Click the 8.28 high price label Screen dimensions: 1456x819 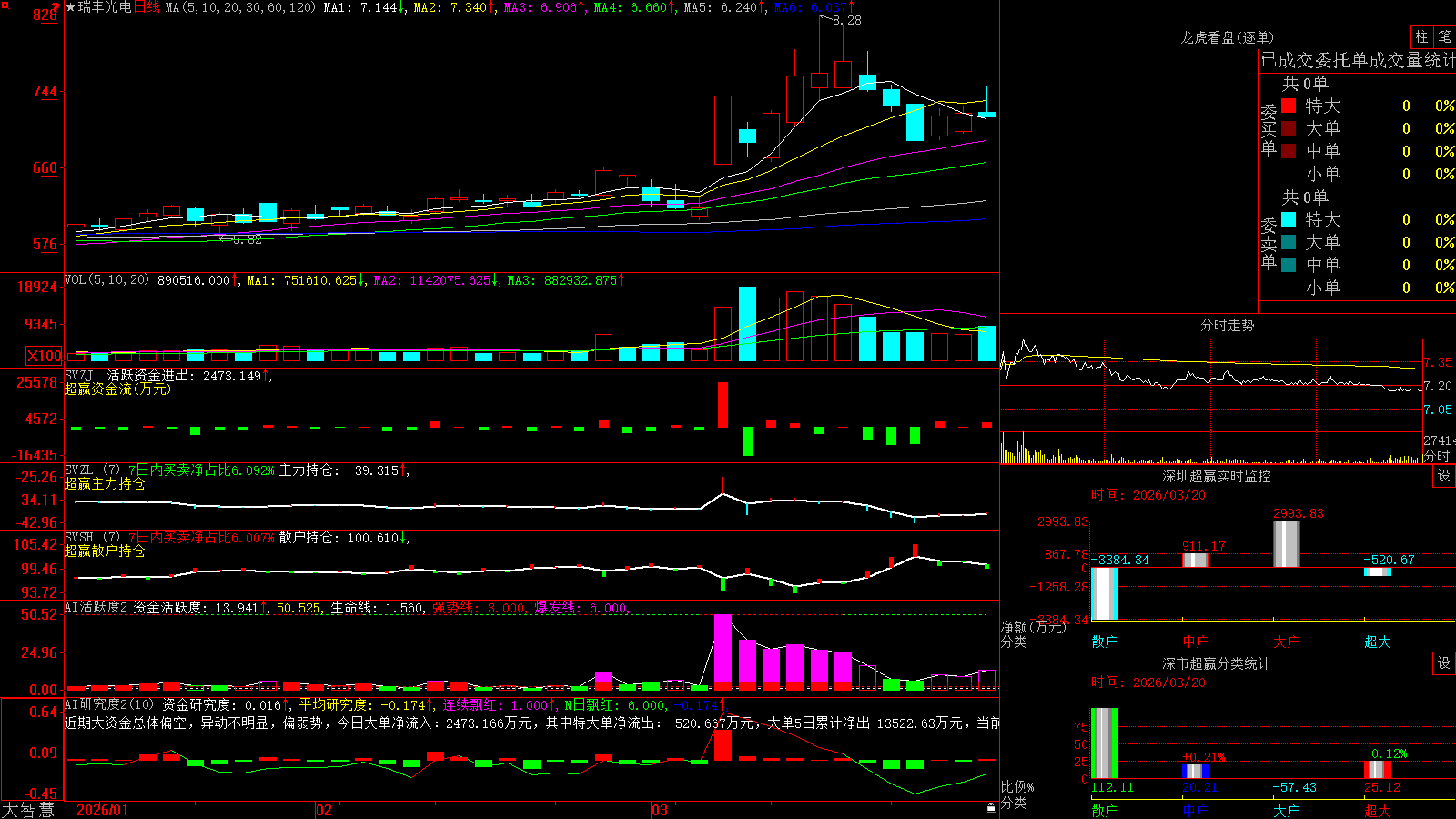pos(846,20)
